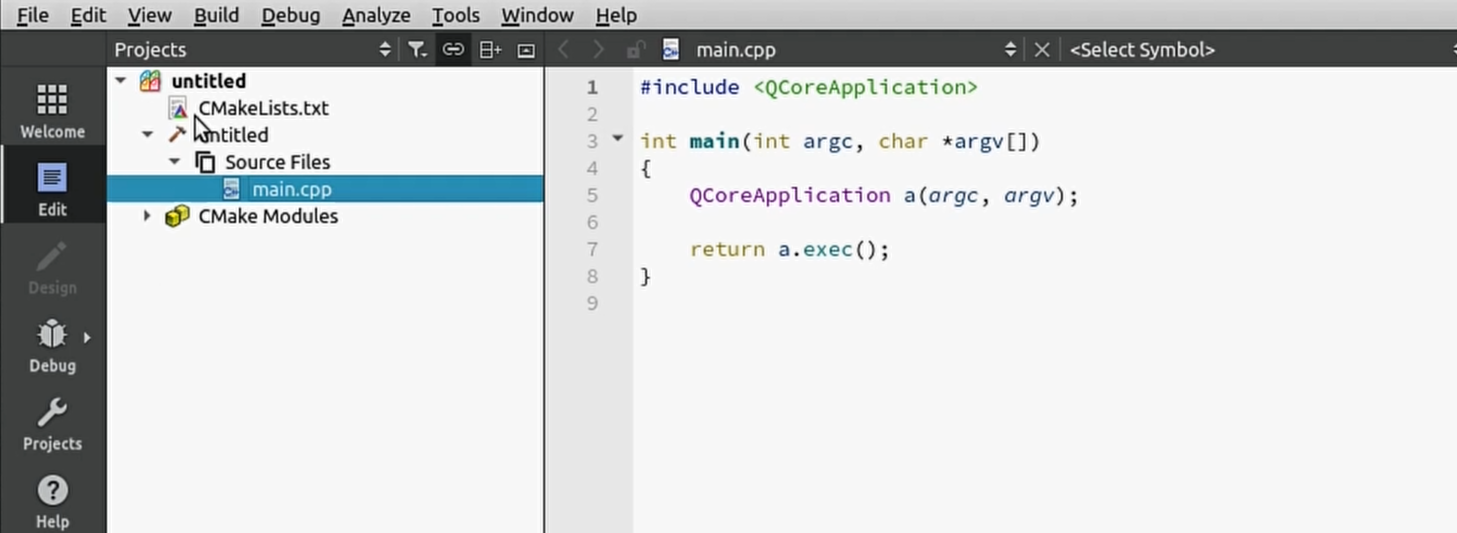1457x533 pixels.
Task: Toggle synchronize with editor link icon
Action: [453, 49]
